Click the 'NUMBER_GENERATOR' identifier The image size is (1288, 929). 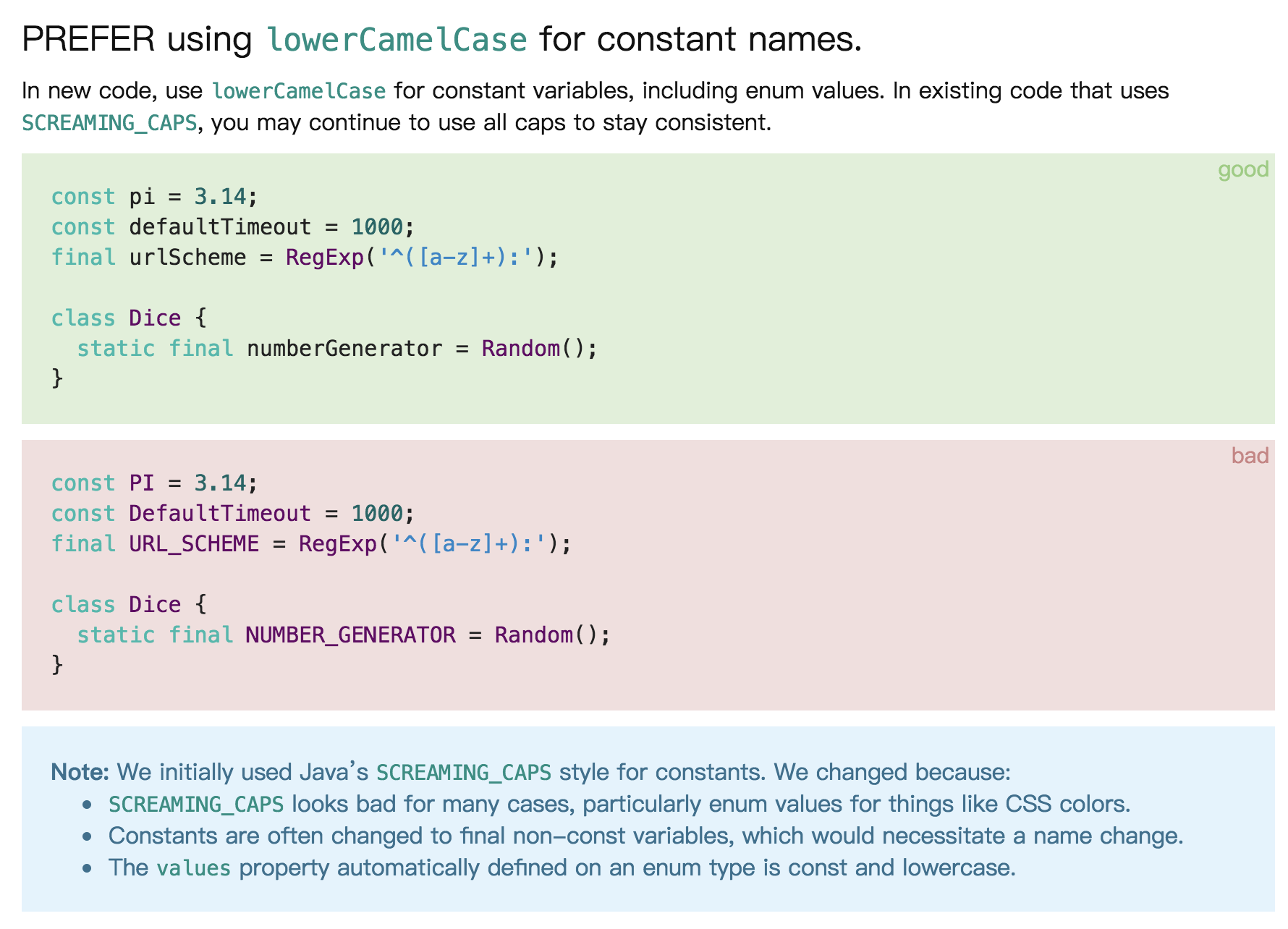(x=351, y=635)
